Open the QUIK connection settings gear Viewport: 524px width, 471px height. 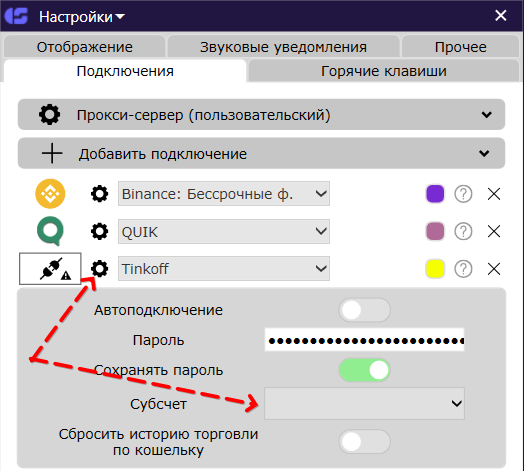click(x=100, y=231)
